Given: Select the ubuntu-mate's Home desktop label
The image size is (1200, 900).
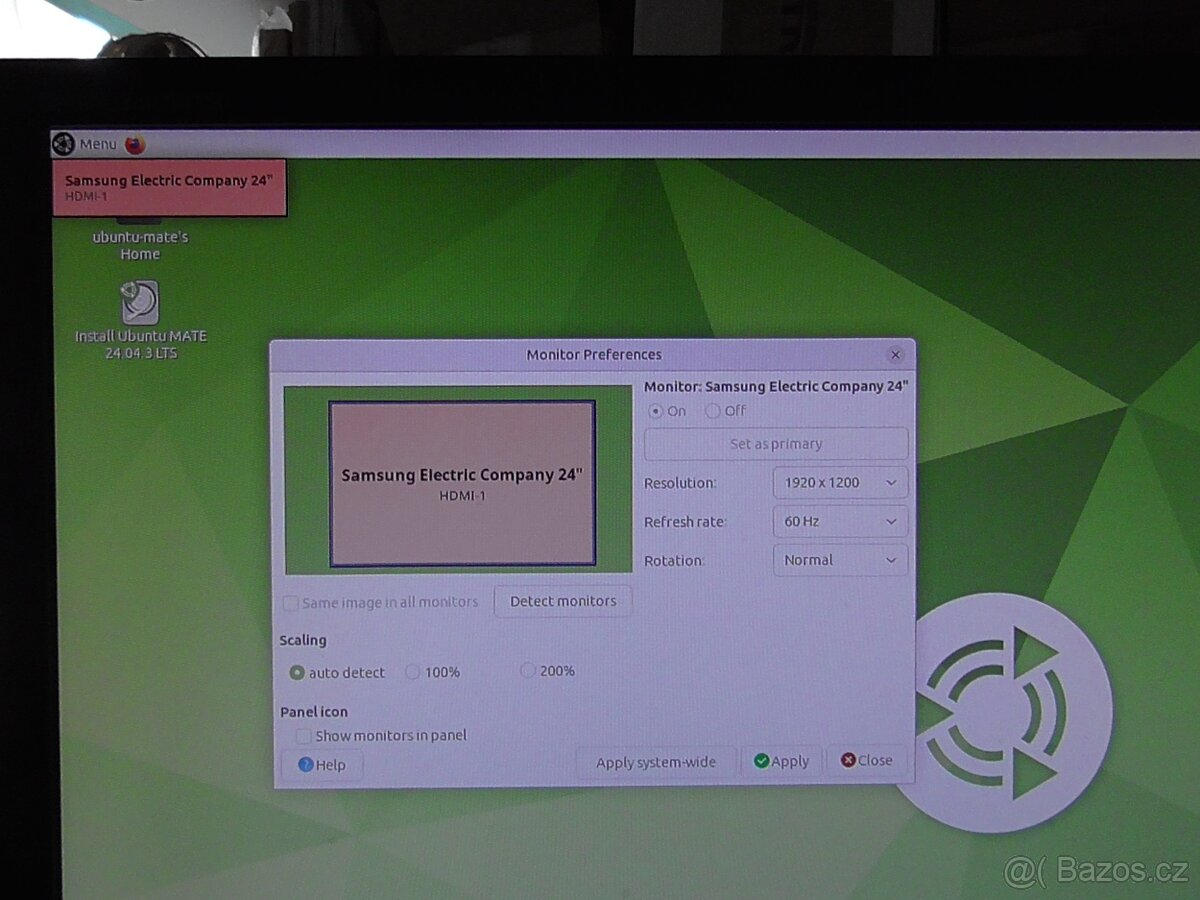Looking at the screenshot, I should [x=140, y=245].
